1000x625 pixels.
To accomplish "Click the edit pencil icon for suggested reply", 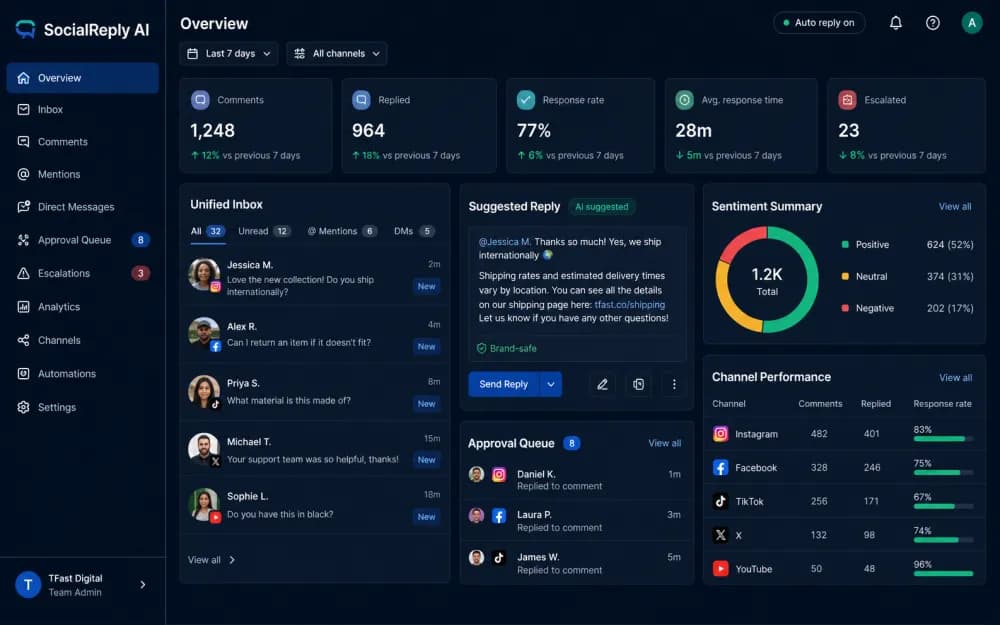I will point(602,384).
